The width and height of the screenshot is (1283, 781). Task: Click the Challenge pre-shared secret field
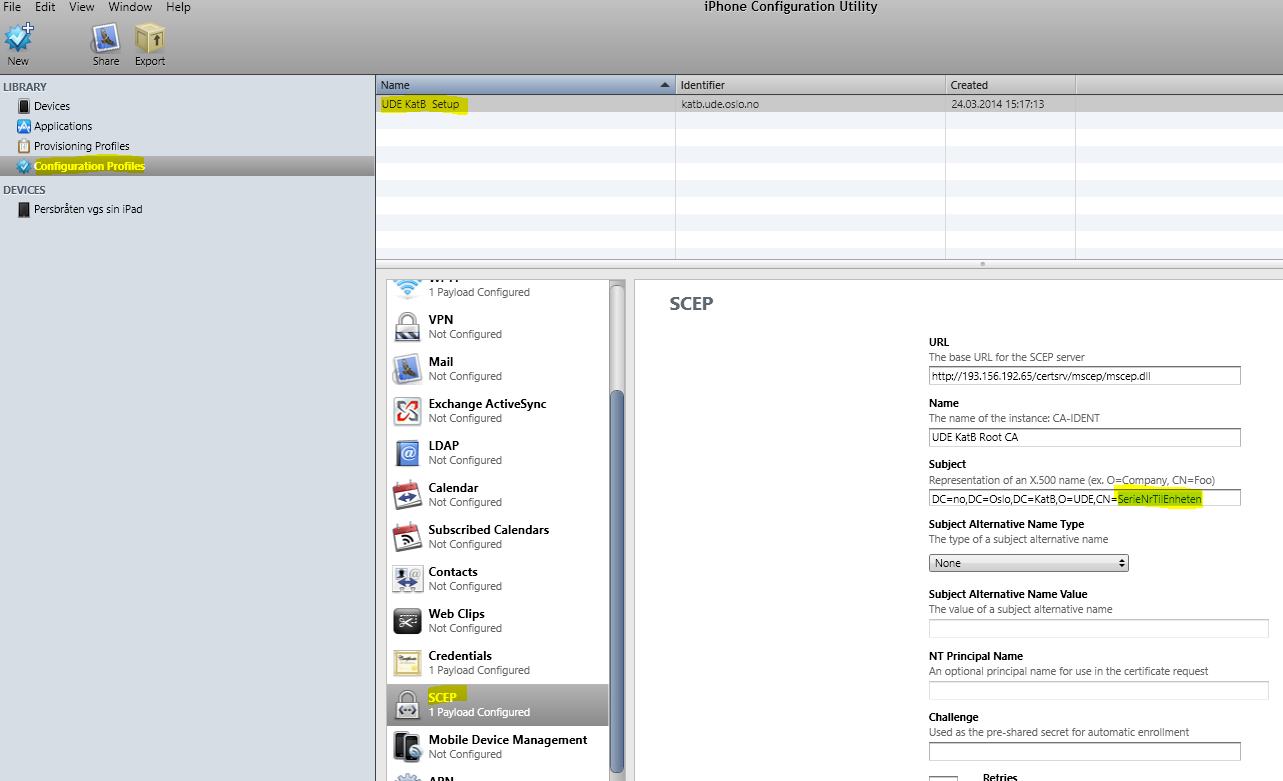coord(1084,751)
